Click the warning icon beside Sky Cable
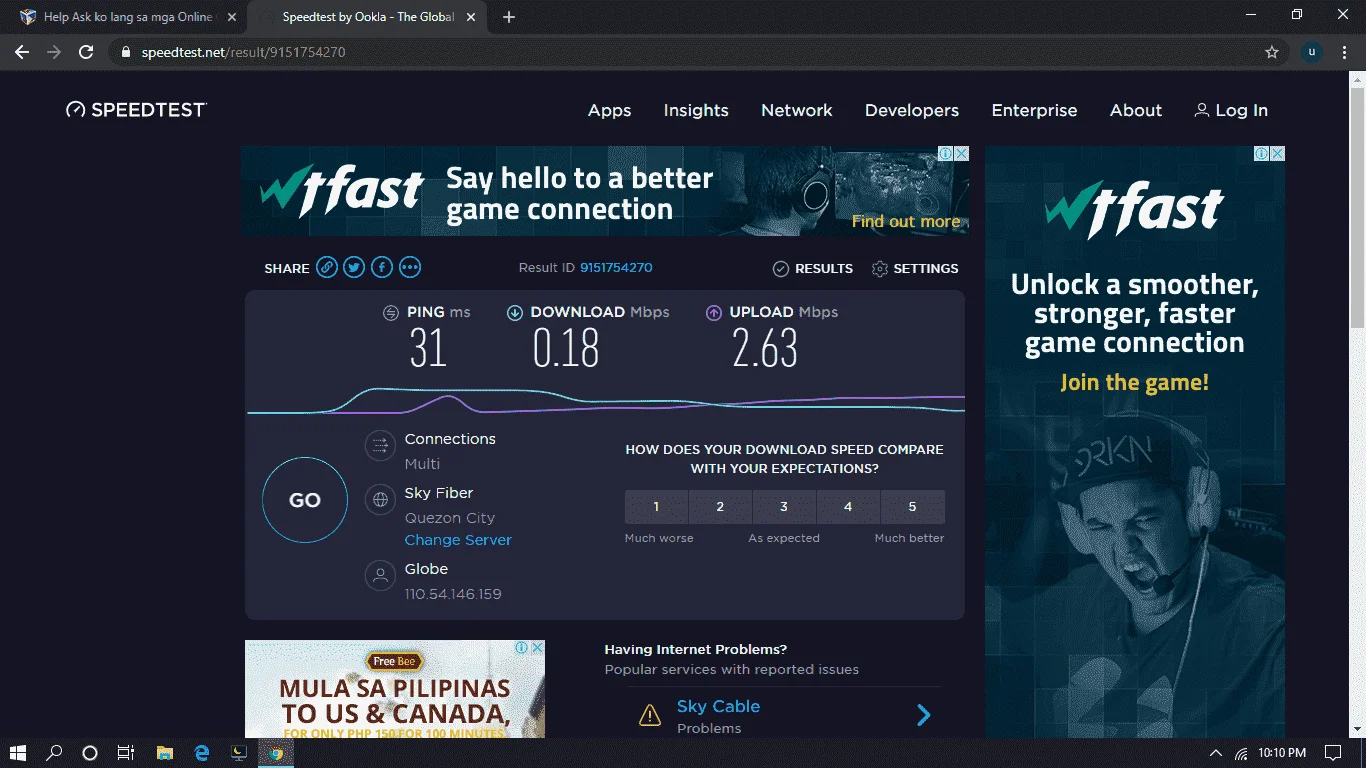This screenshot has width=1366, height=768. 650,715
